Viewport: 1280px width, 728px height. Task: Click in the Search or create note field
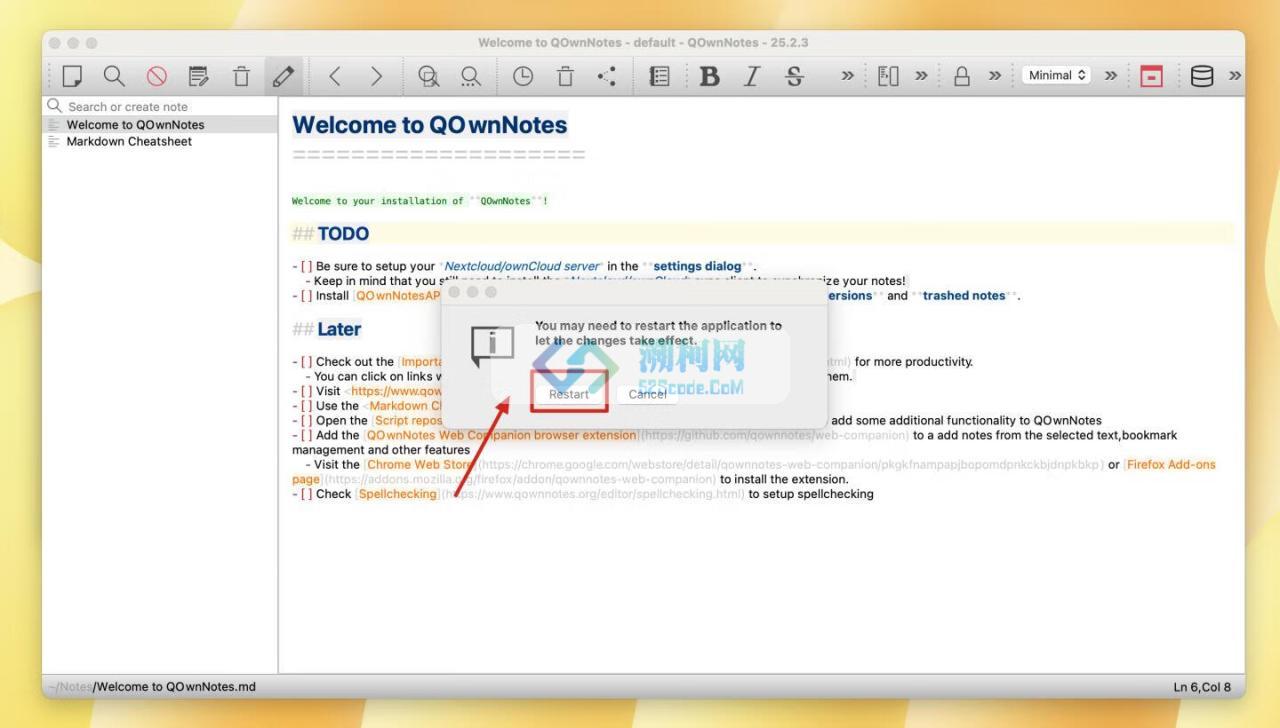coord(160,106)
